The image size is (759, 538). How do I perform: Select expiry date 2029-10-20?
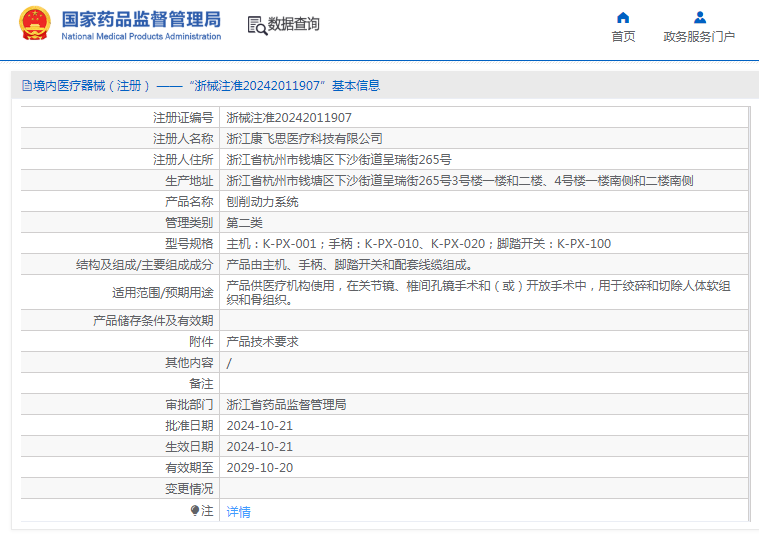click(259, 468)
